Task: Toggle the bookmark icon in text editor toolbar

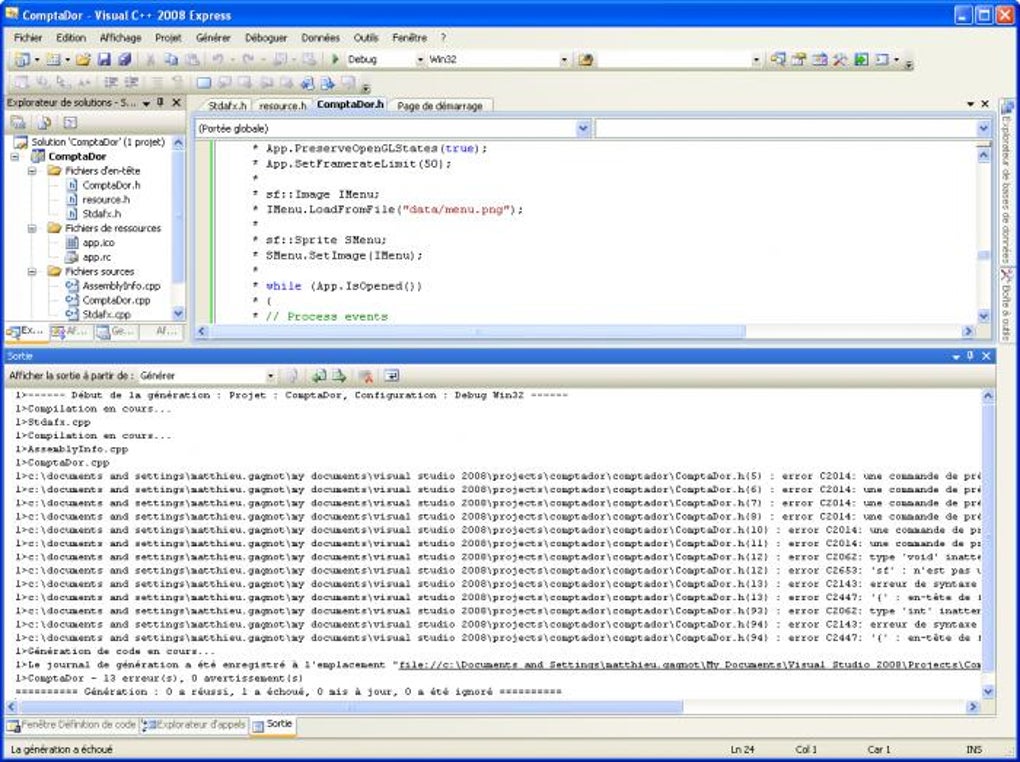Action: click(204, 83)
